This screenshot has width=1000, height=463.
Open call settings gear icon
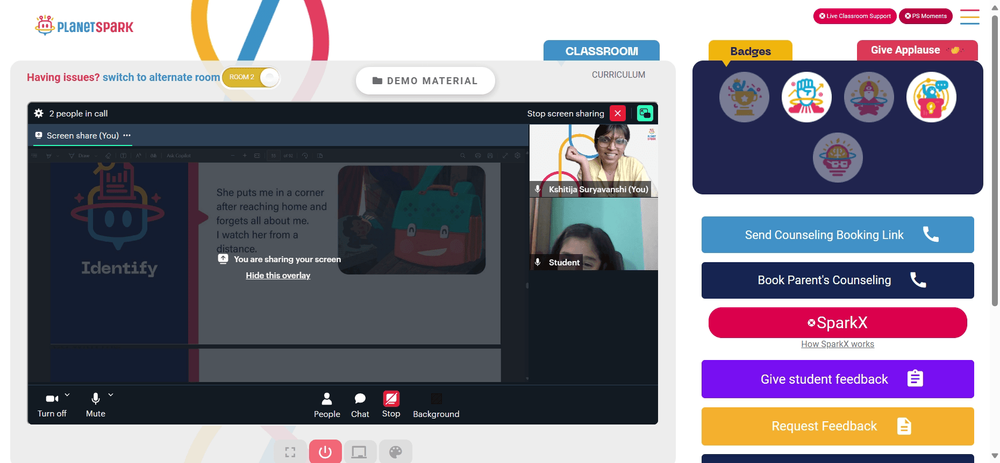[39, 114]
